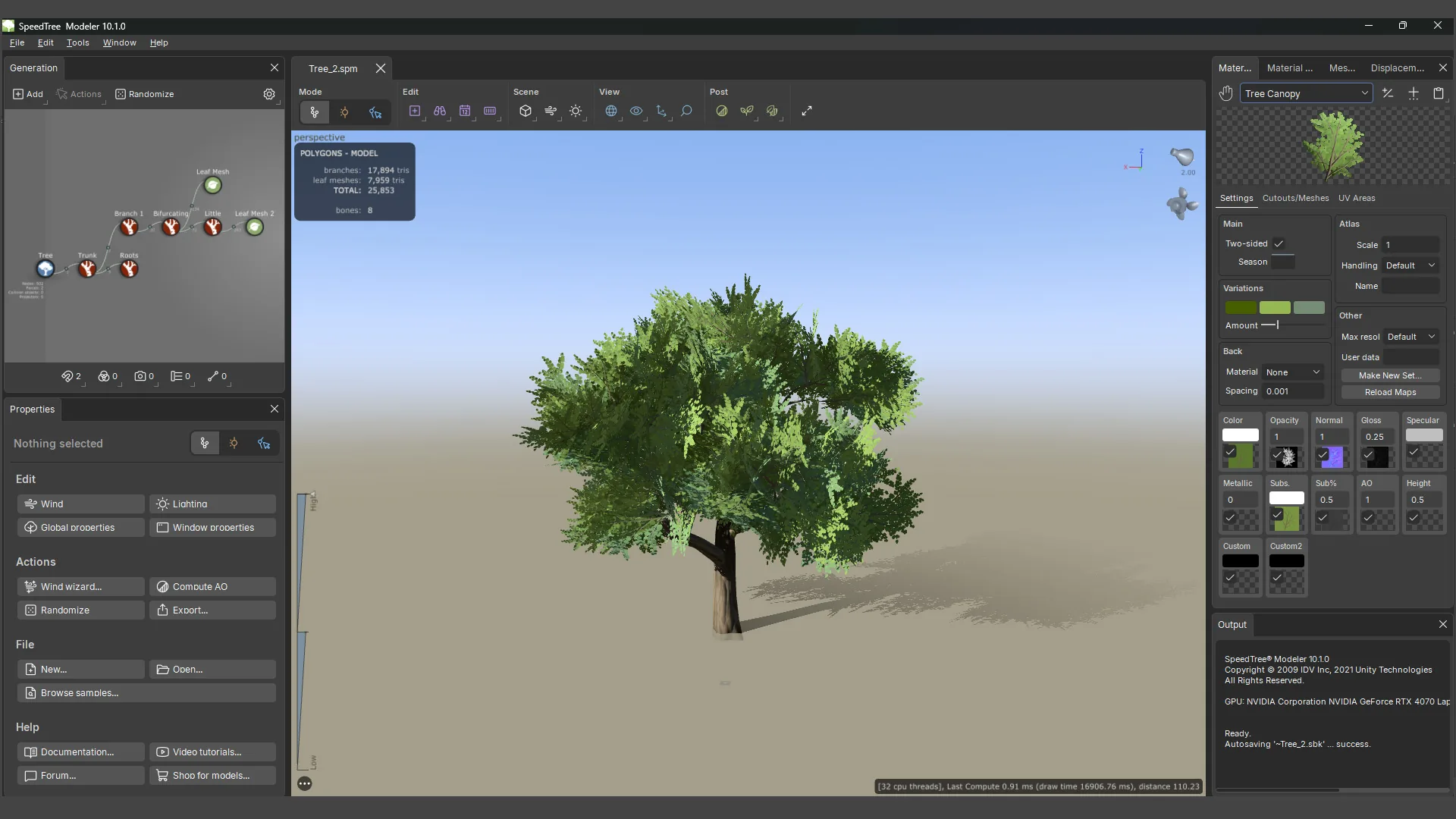Close the Tree_2.spm tab
1456x819 pixels.
(381, 68)
